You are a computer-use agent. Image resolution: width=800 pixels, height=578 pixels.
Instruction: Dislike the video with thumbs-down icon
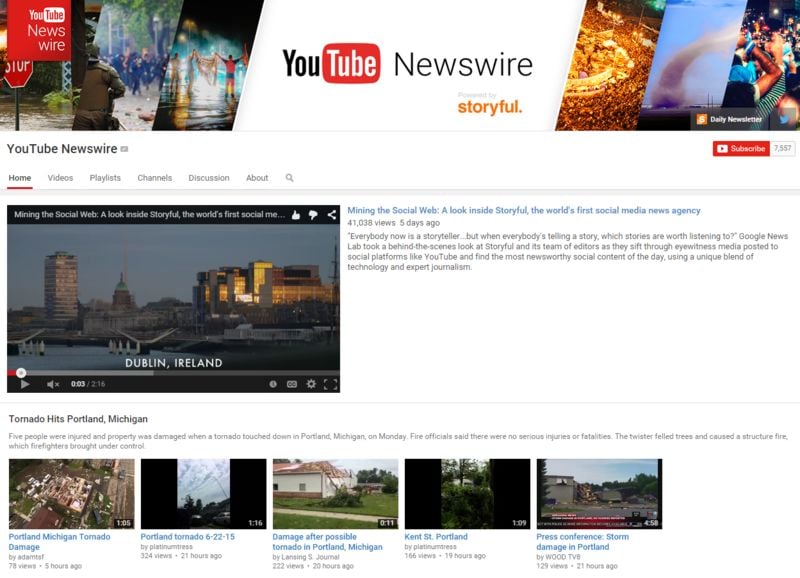coord(313,215)
